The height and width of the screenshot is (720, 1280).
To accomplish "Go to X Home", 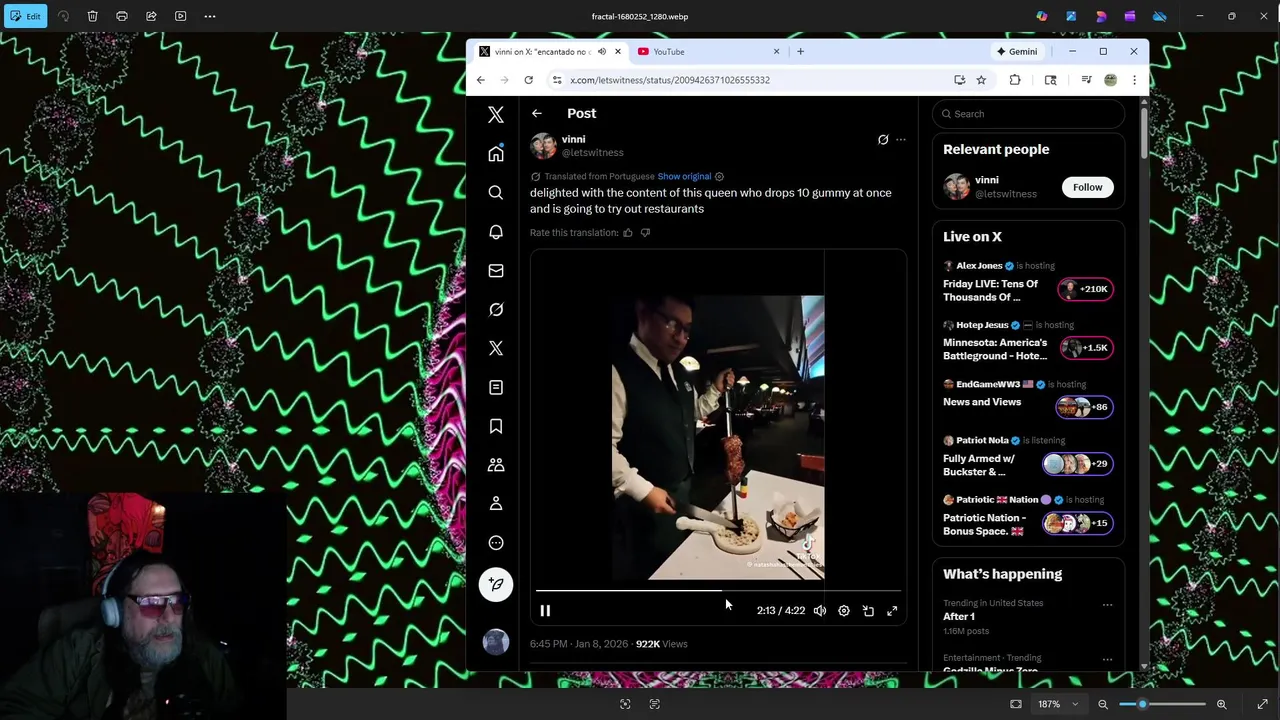I will point(496,154).
